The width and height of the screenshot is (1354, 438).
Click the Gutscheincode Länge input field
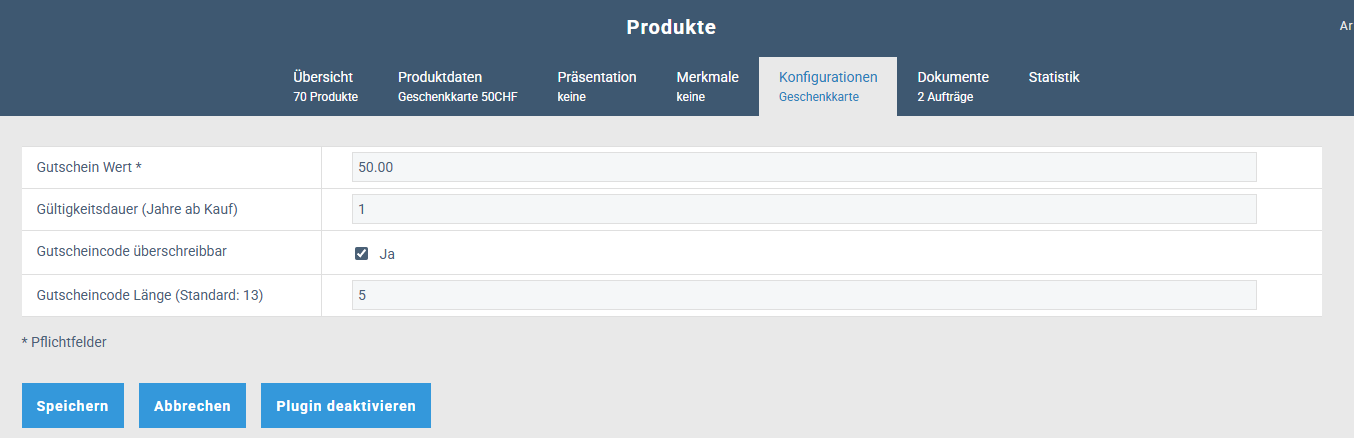coord(803,295)
